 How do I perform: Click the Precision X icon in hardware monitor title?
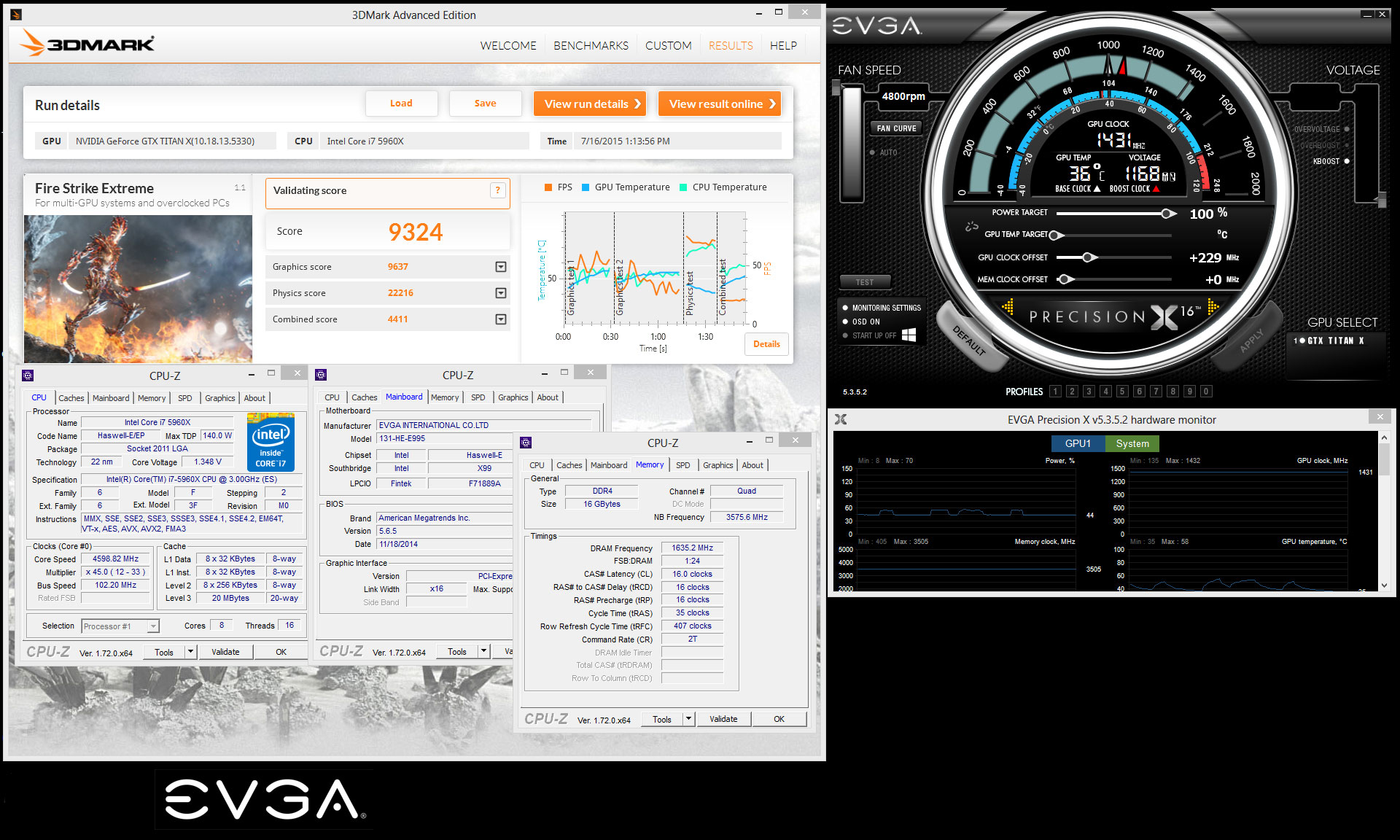841,419
